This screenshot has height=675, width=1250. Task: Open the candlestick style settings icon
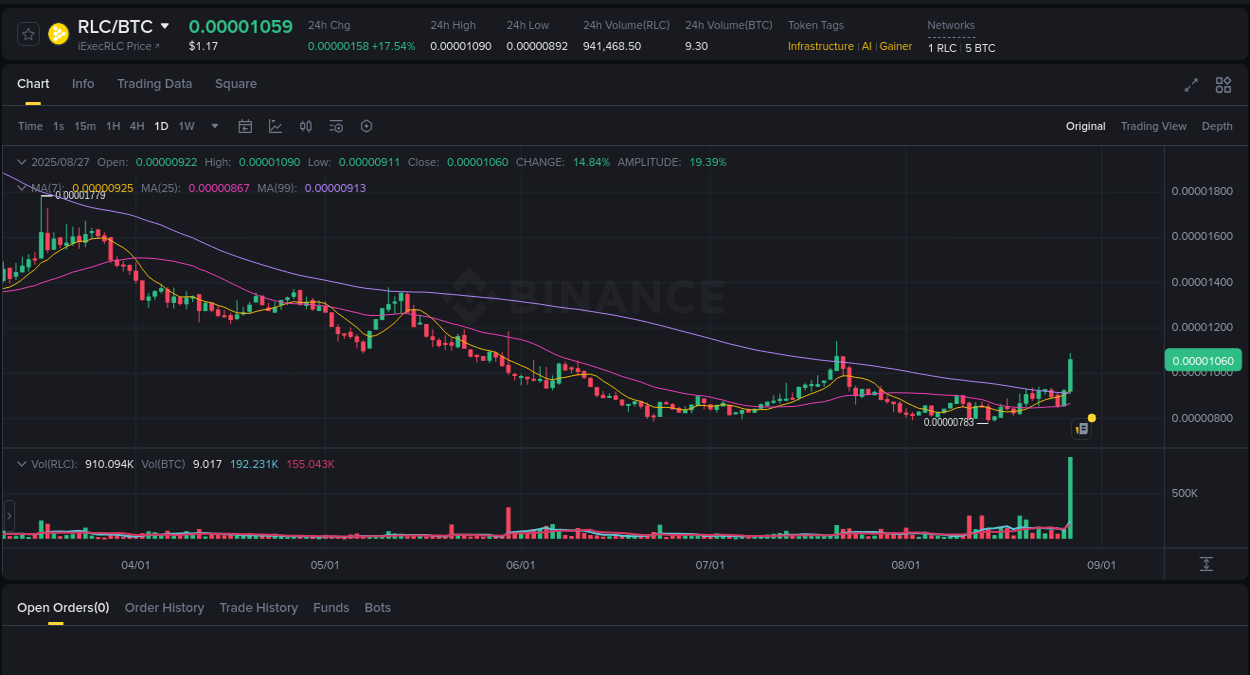click(x=306, y=126)
